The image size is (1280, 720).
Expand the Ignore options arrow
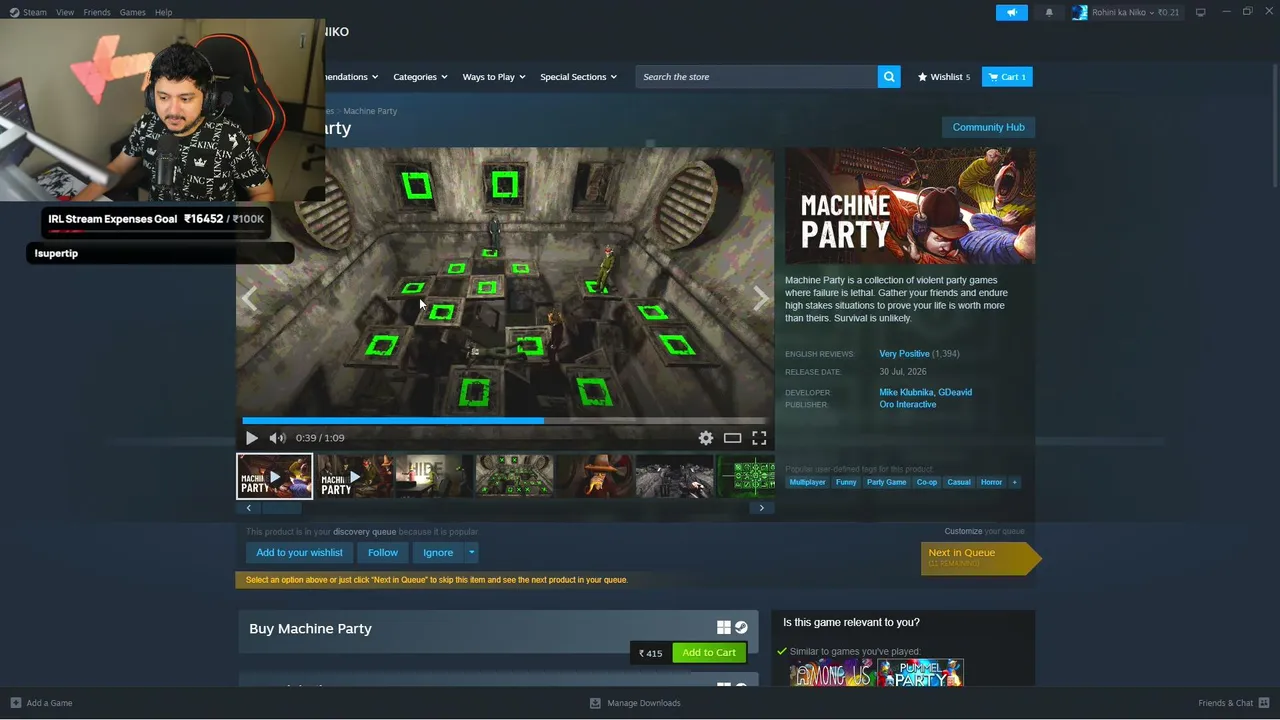tap(471, 552)
